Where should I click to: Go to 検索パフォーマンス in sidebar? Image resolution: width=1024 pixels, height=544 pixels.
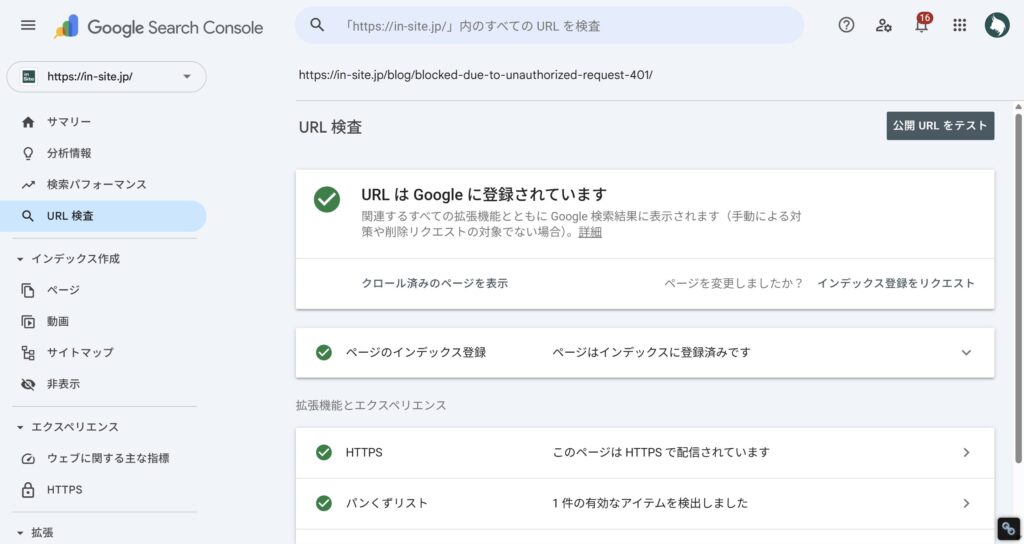[97, 185]
